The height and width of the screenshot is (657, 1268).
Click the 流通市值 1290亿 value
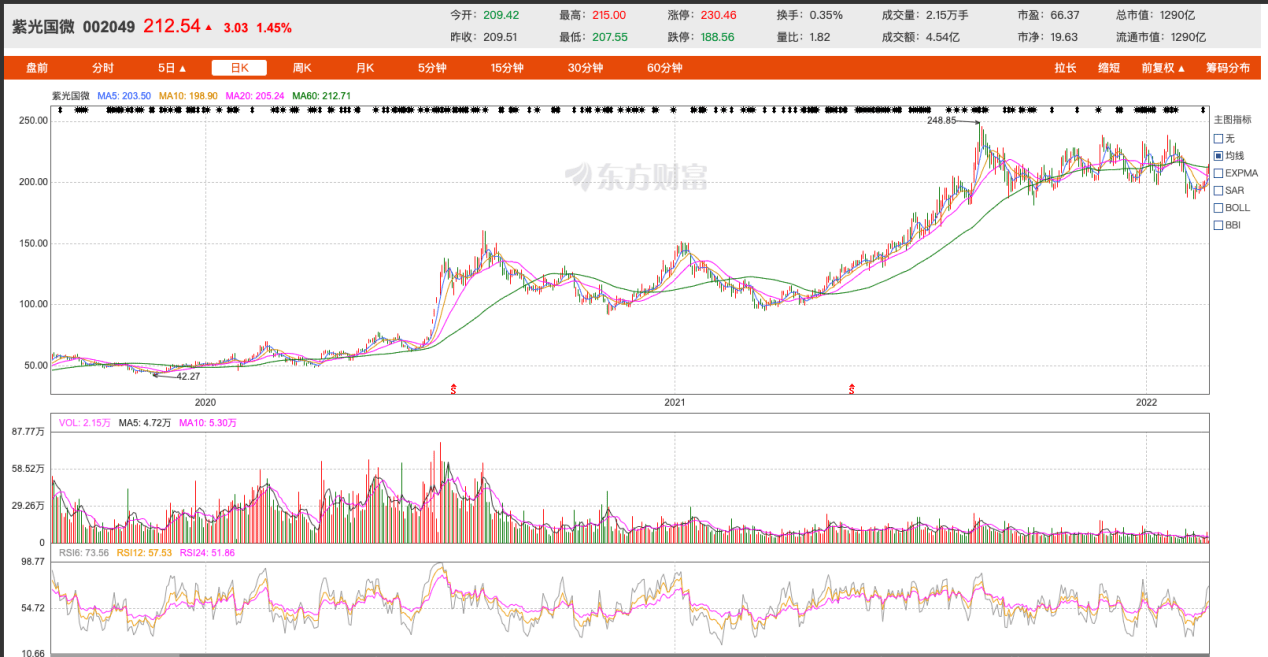click(x=1188, y=37)
